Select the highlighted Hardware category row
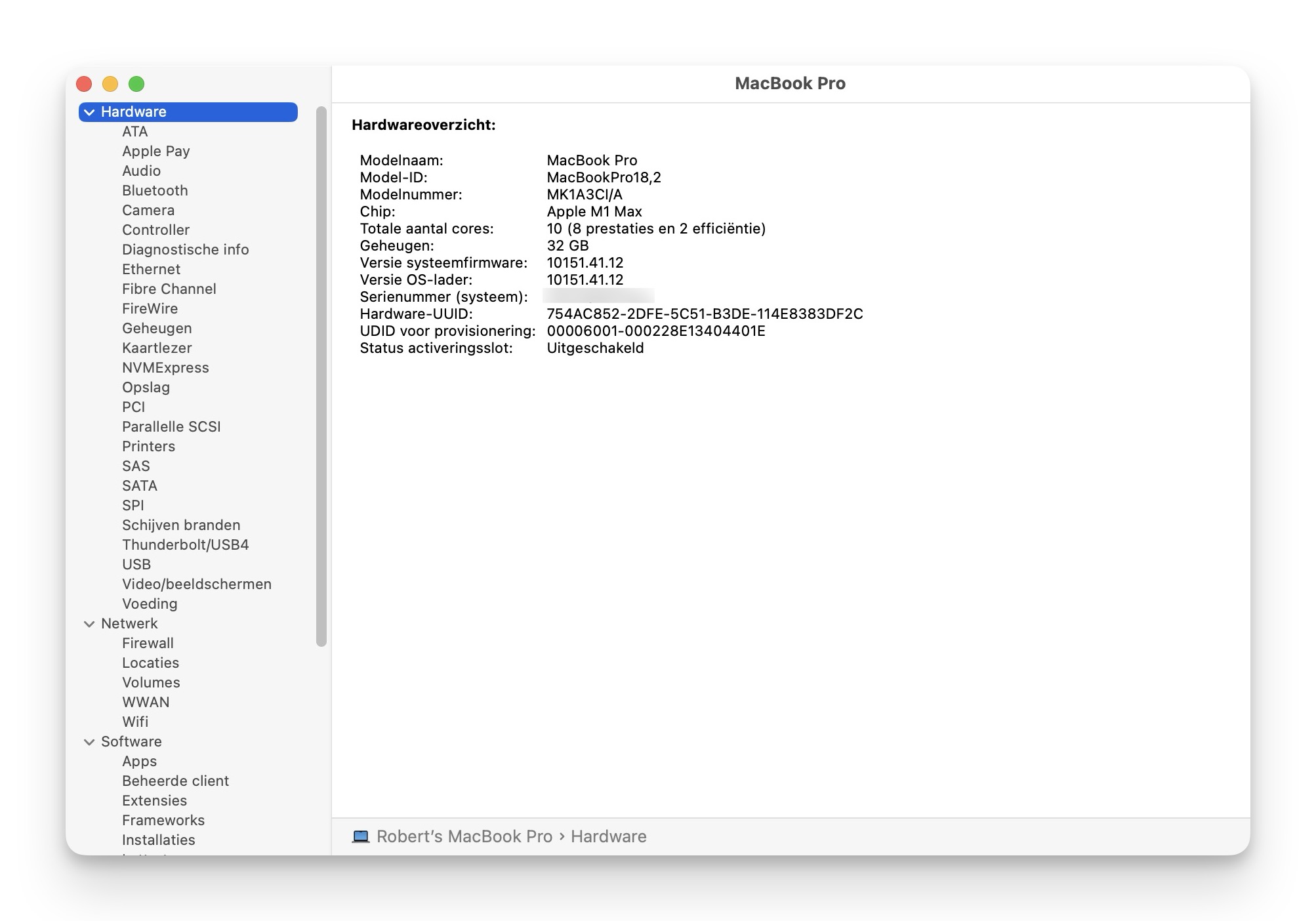This screenshot has height=921, width=1316. point(188,112)
